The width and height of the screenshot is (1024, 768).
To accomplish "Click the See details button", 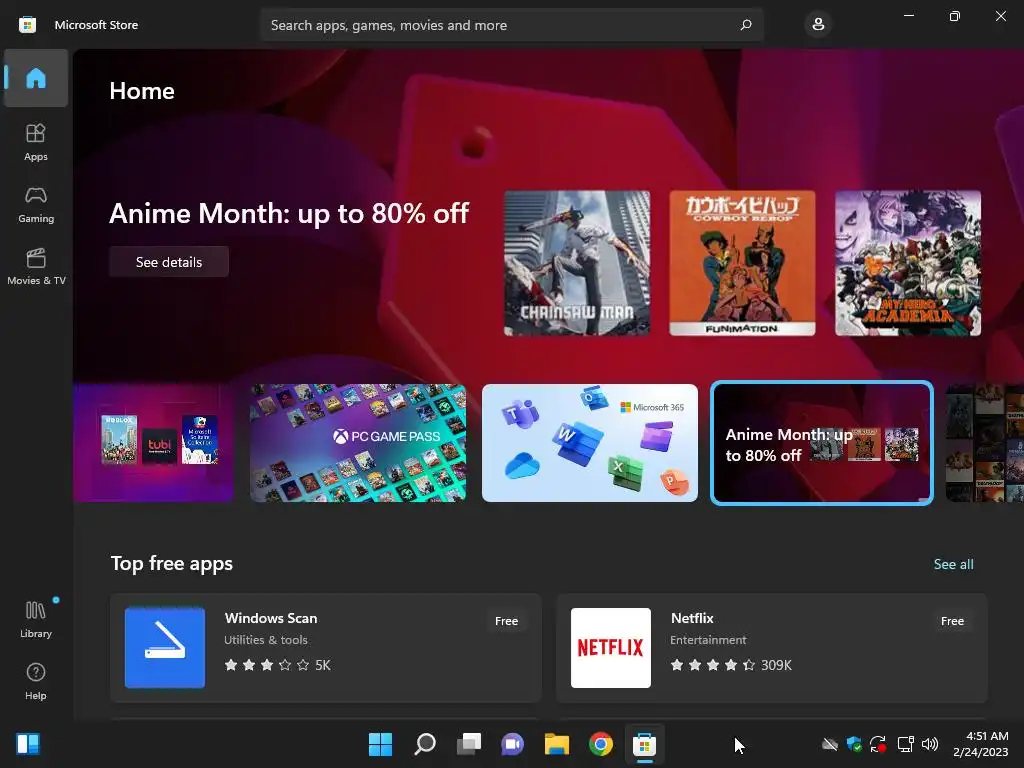I will coord(169,262).
